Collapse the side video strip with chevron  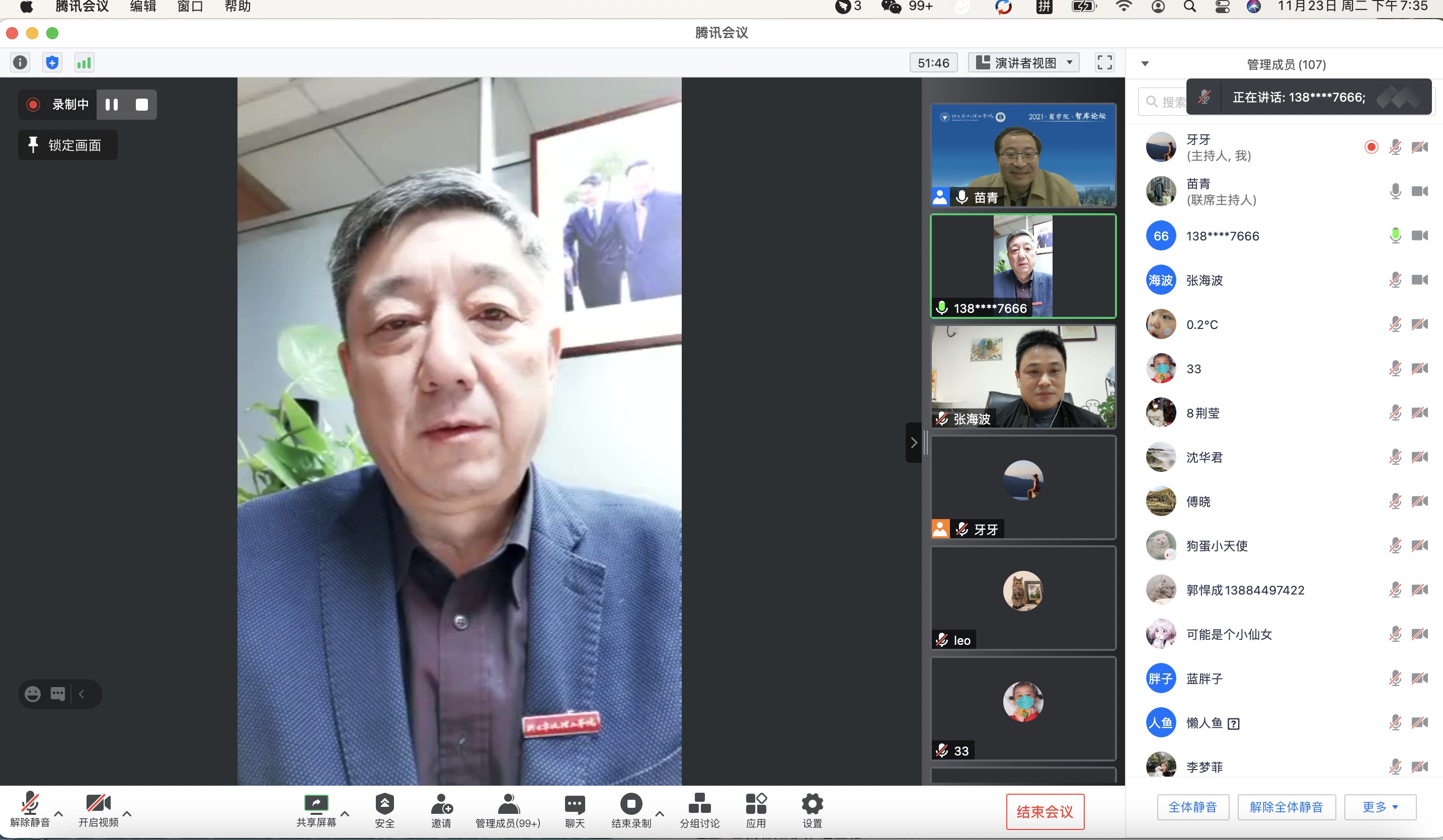[x=913, y=443]
